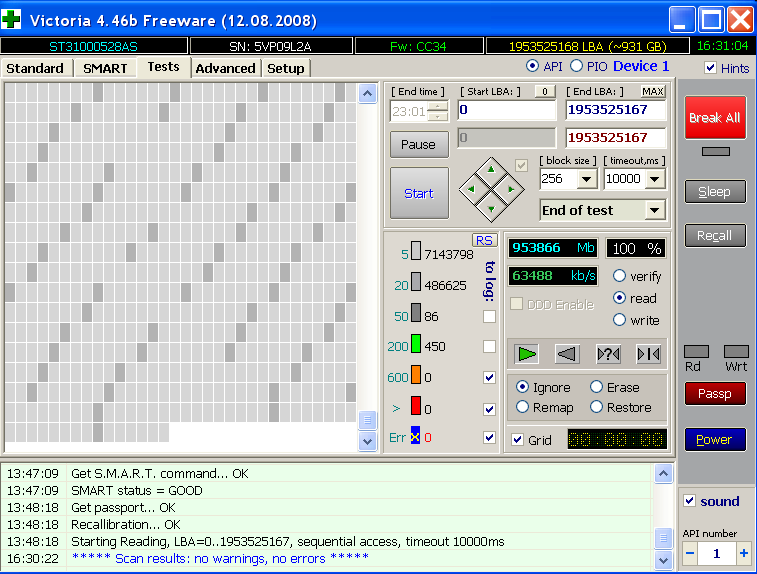Viewport: 757px width, 574px height.
Task: Click the green play scan icon
Action: (527, 353)
